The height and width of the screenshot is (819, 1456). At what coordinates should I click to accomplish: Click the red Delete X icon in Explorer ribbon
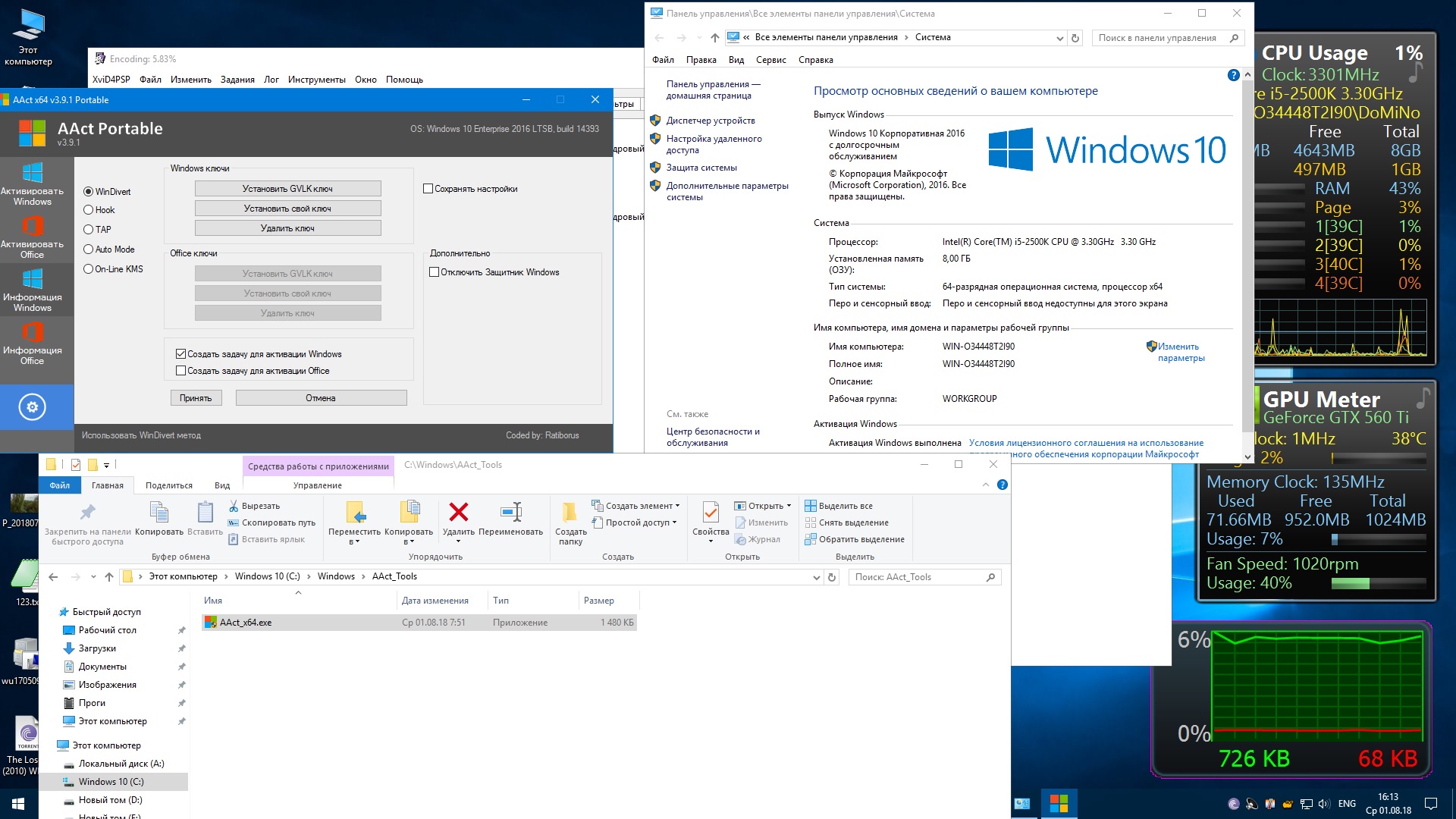[458, 512]
